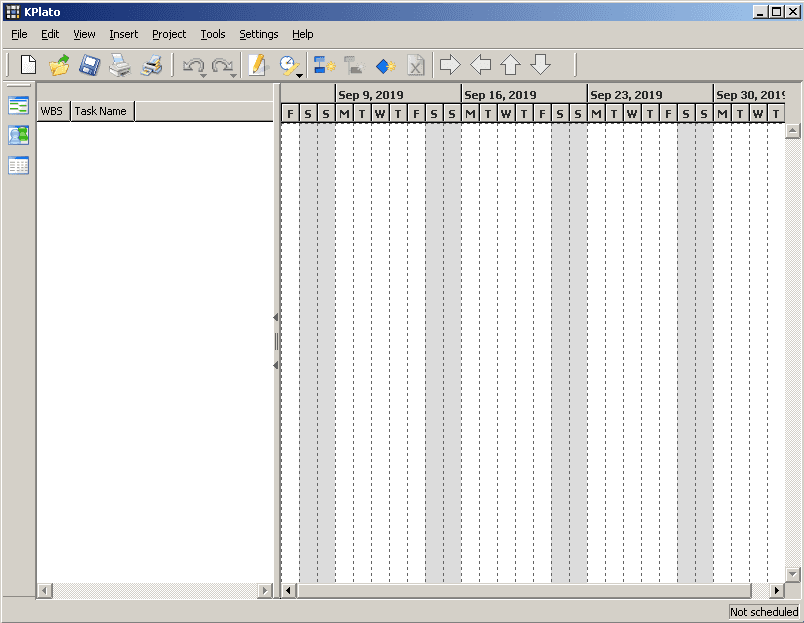This screenshot has height=623, width=804.
Task: Open the Tools menu
Action: pyautogui.click(x=213, y=34)
